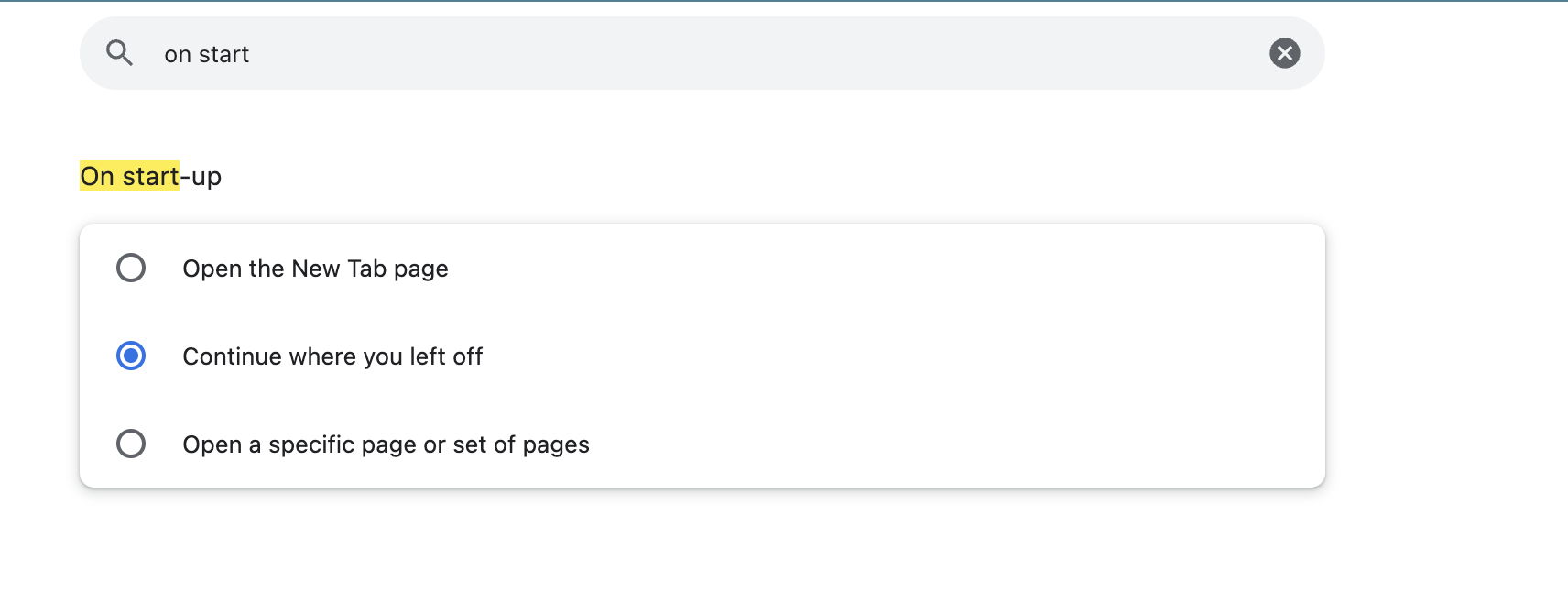Click the "-up" suffix of the heading

click(201, 176)
